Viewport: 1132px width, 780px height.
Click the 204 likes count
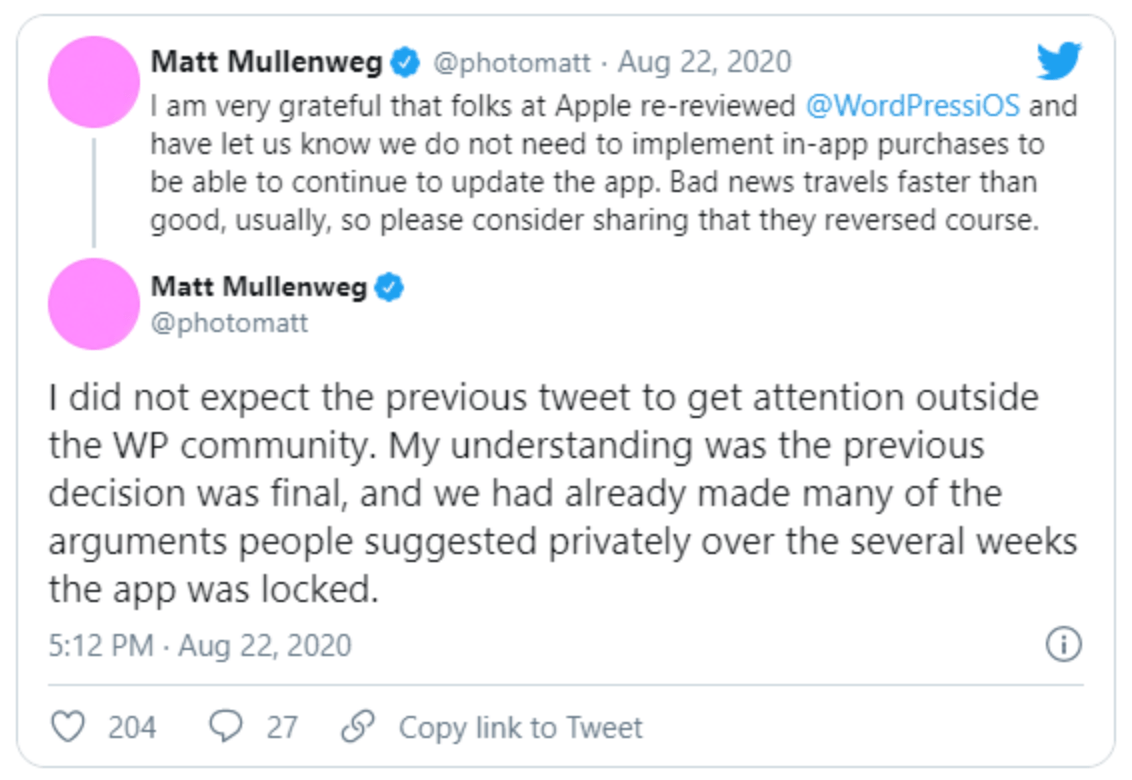coord(132,727)
